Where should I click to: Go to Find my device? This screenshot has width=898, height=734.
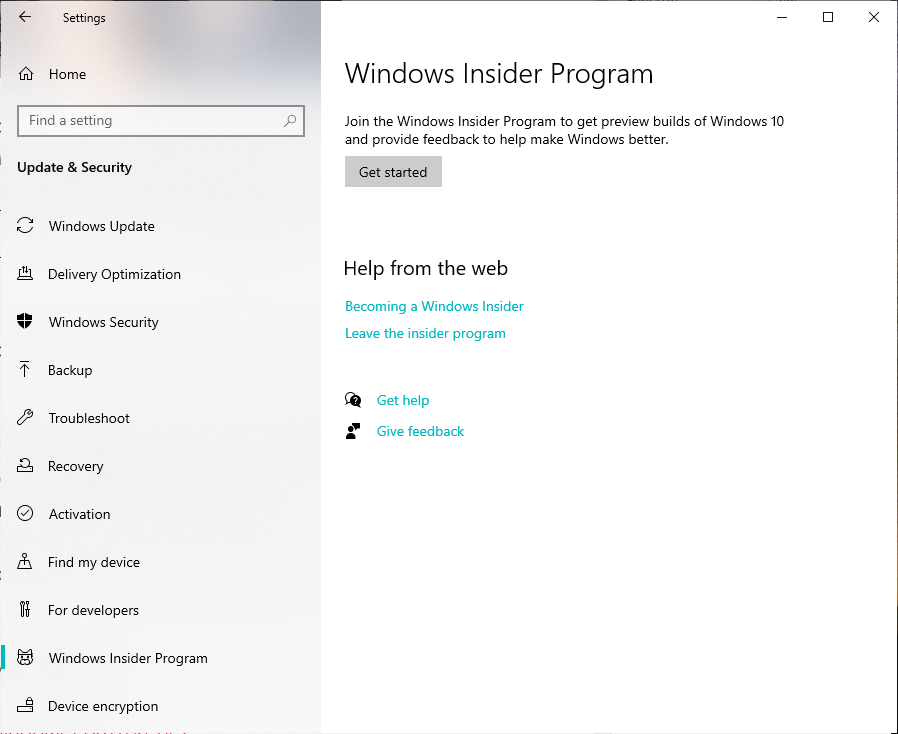pyautogui.click(x=93, y=562)
